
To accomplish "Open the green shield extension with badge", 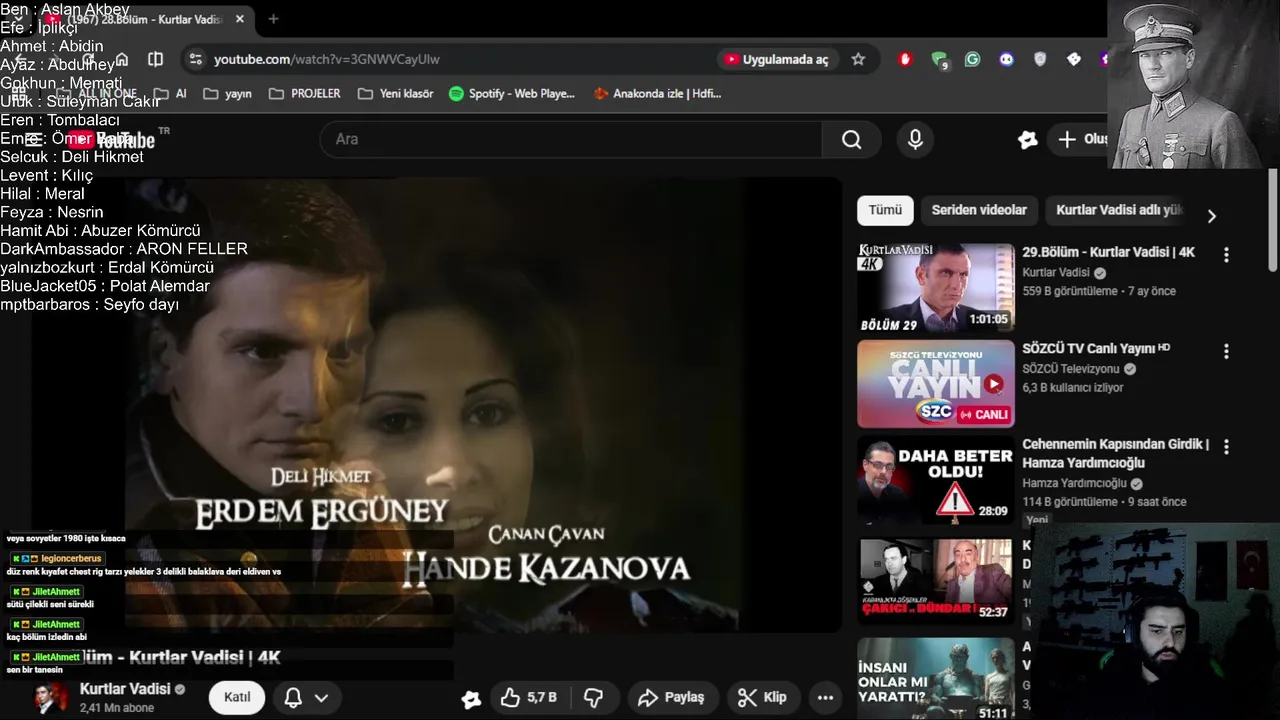I will 939,60.
